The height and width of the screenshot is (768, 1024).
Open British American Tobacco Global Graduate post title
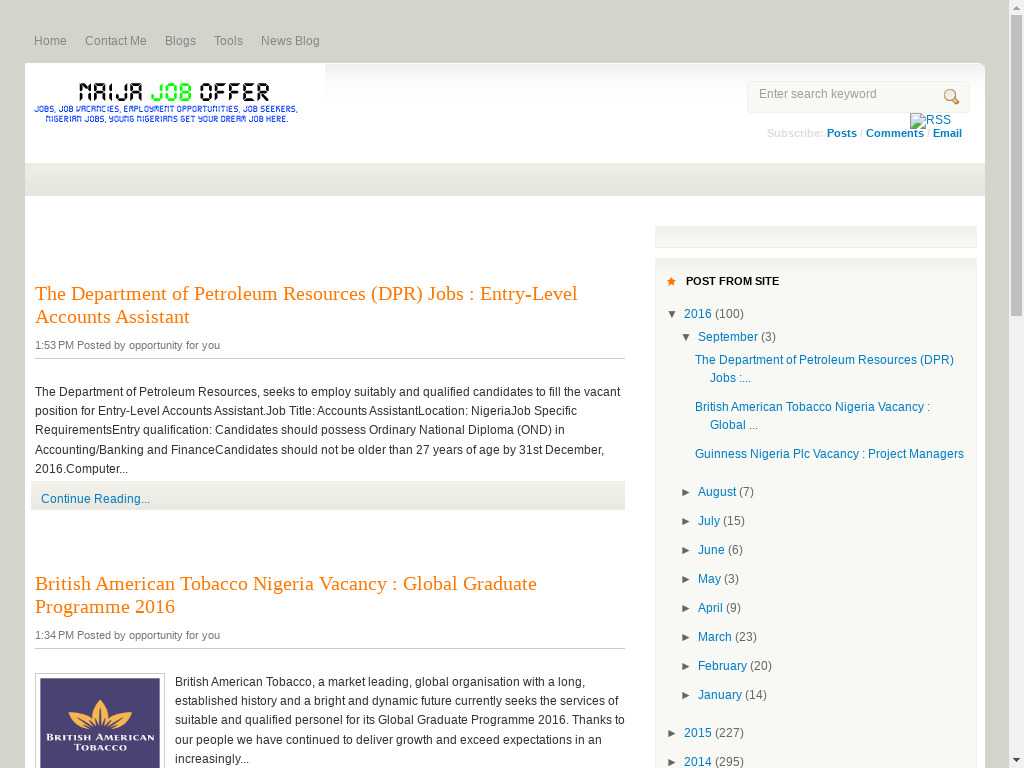pos(286,595)
